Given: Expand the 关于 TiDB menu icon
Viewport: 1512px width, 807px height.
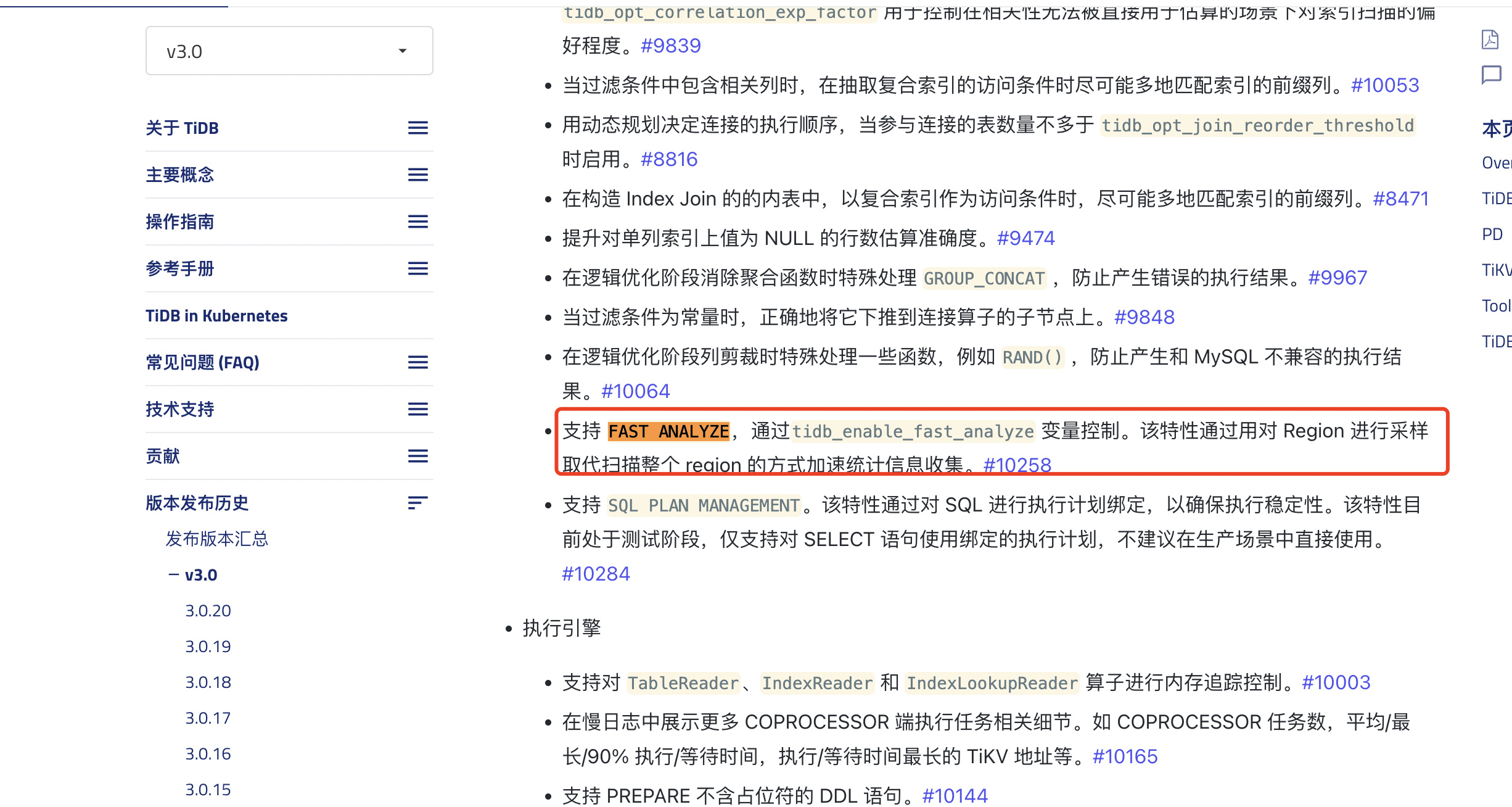Looking at the screenshot, I should point(417,128).
